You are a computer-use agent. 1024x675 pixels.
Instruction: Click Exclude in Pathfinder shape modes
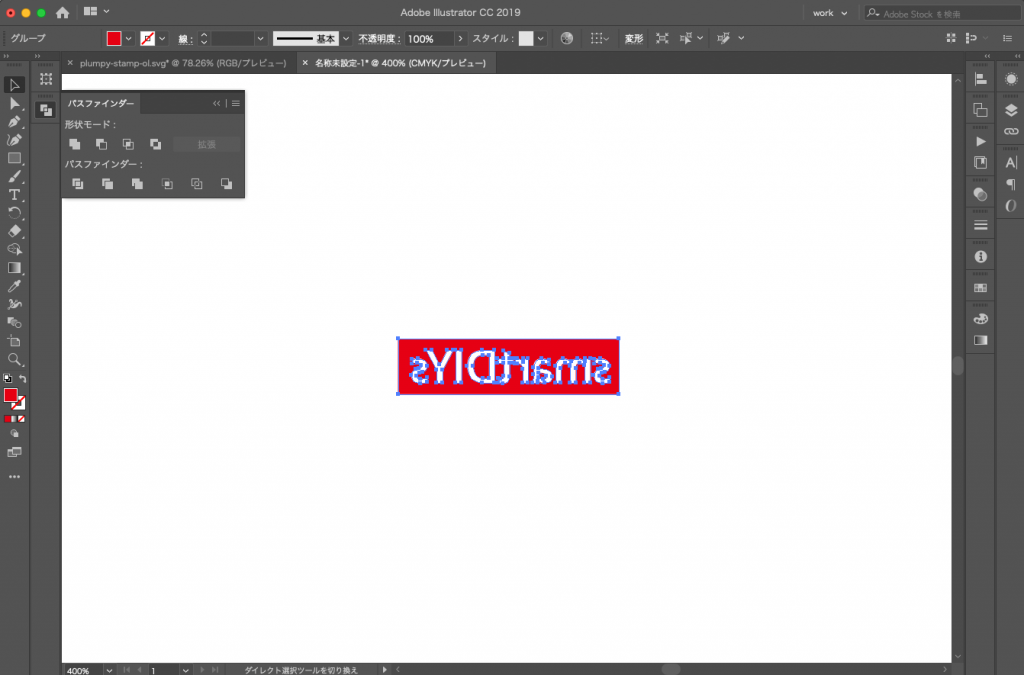click(155, 144)
